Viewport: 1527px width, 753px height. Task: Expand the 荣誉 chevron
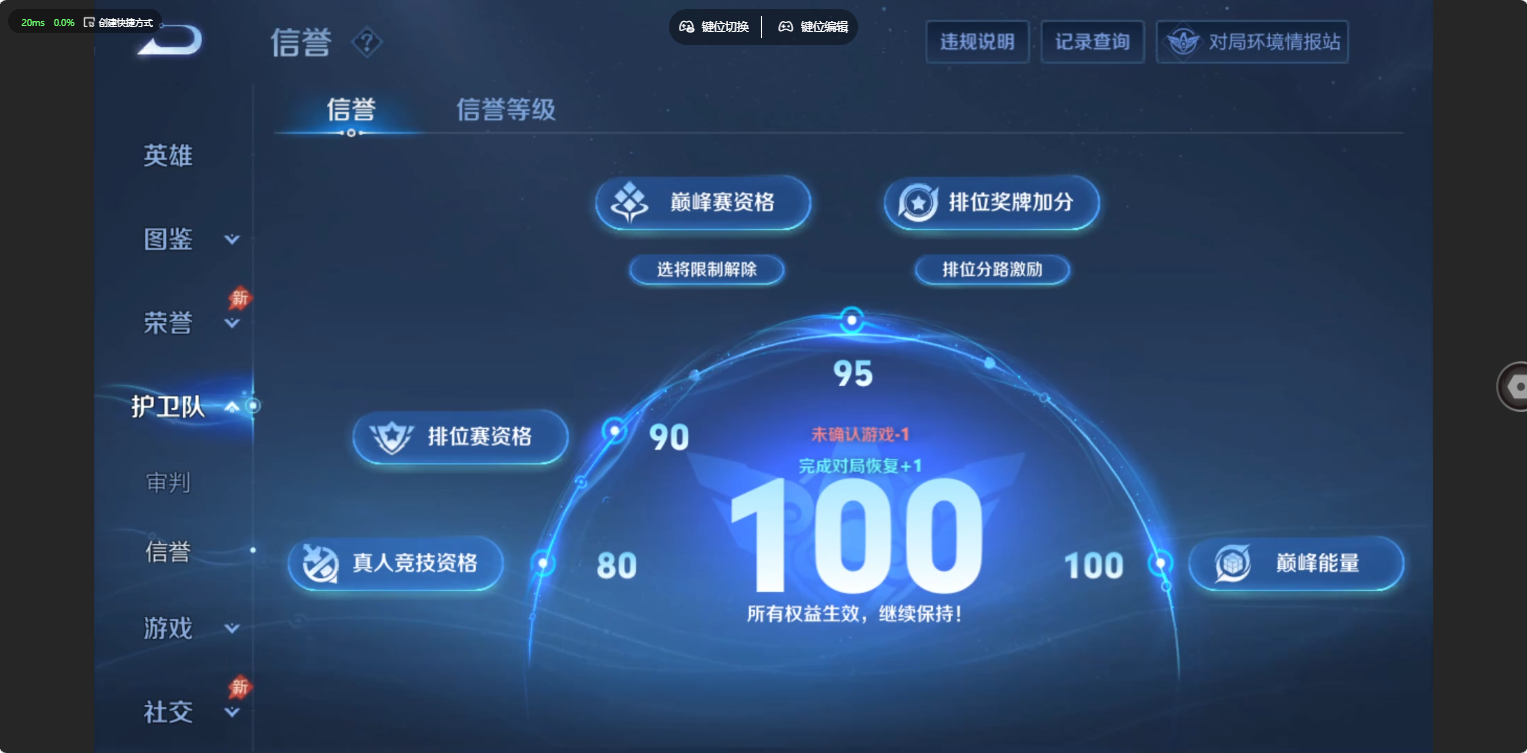tap(232, 323)
